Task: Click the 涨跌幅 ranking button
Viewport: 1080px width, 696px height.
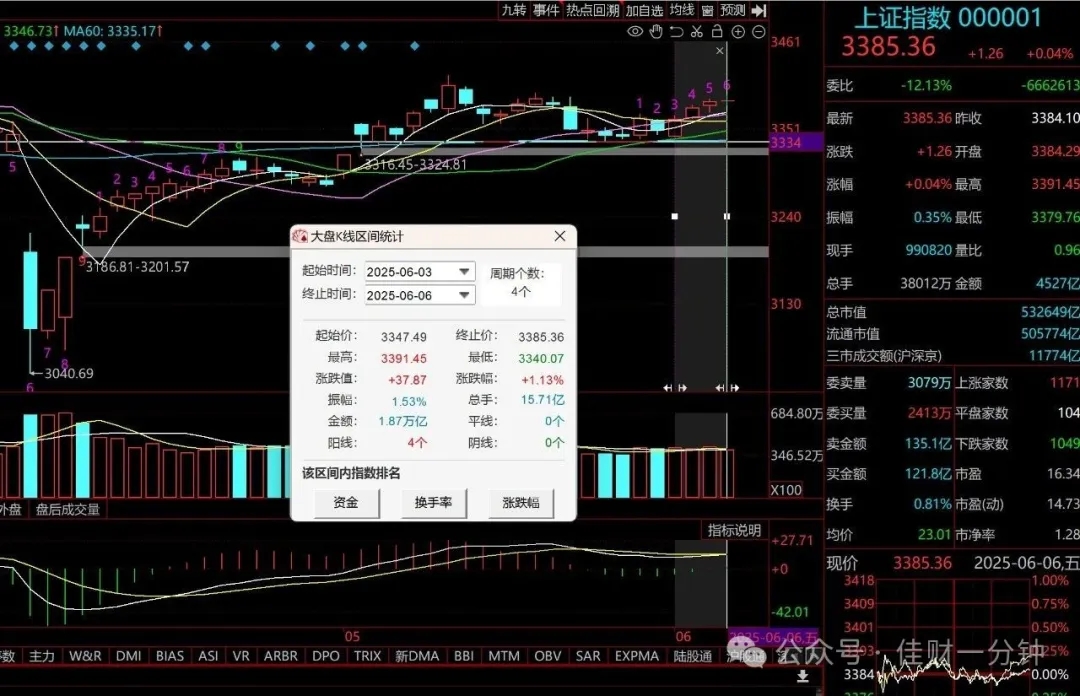Action: (521, 502)
